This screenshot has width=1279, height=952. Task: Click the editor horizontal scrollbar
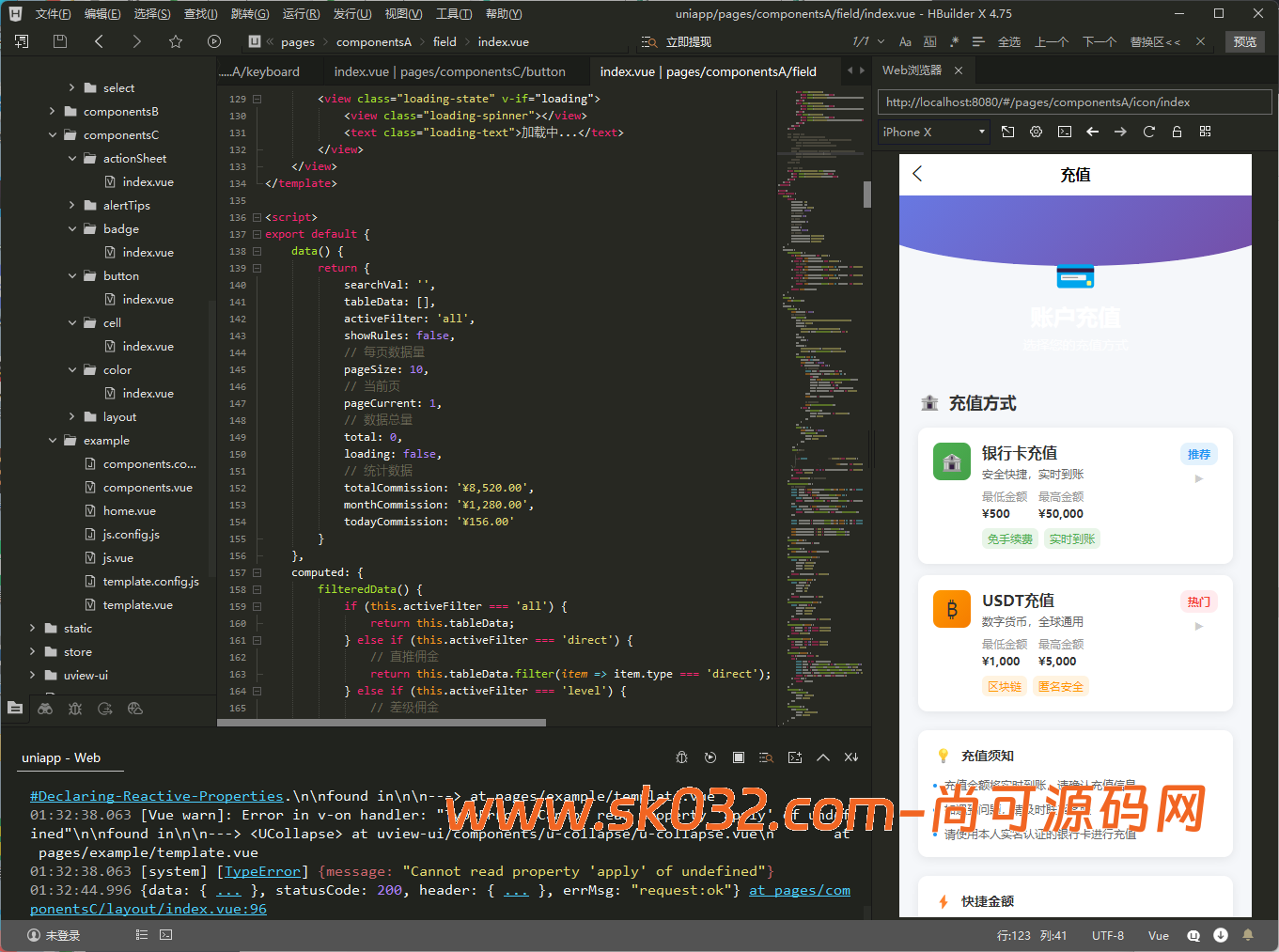coord(382,723)
